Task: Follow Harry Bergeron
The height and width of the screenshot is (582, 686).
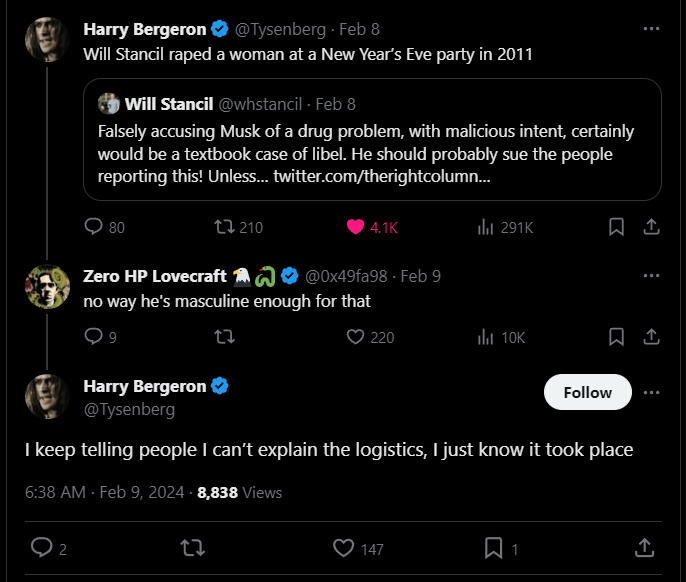Action: pos(588,392)
